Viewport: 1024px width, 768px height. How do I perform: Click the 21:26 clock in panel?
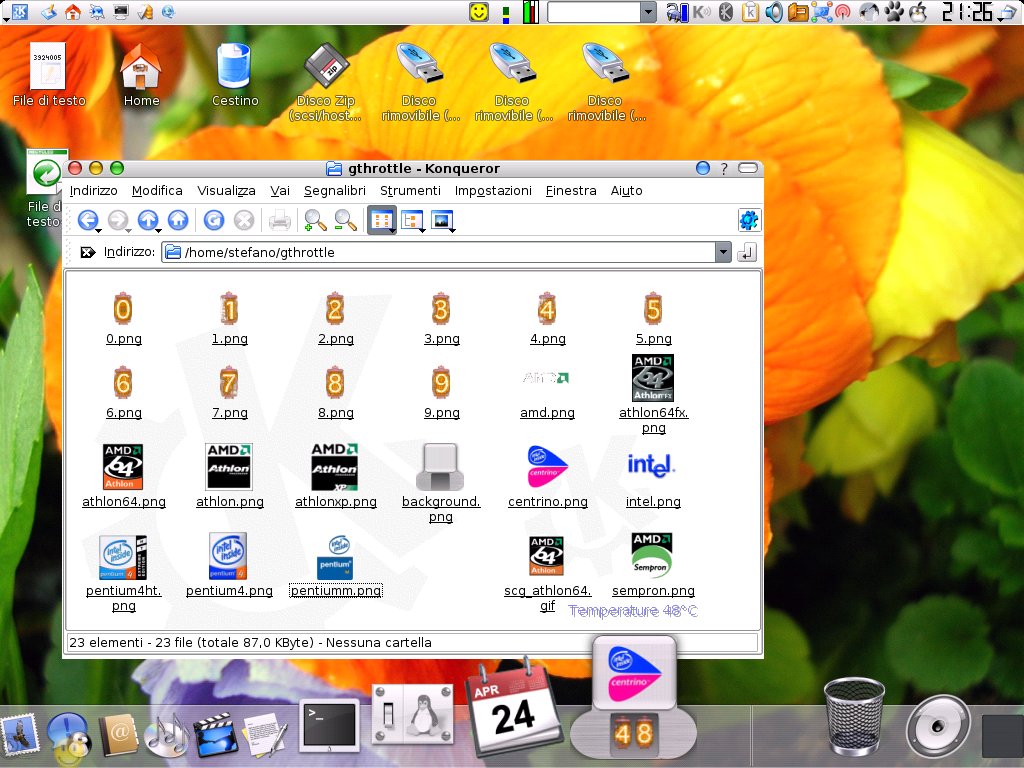click(967, 12)
